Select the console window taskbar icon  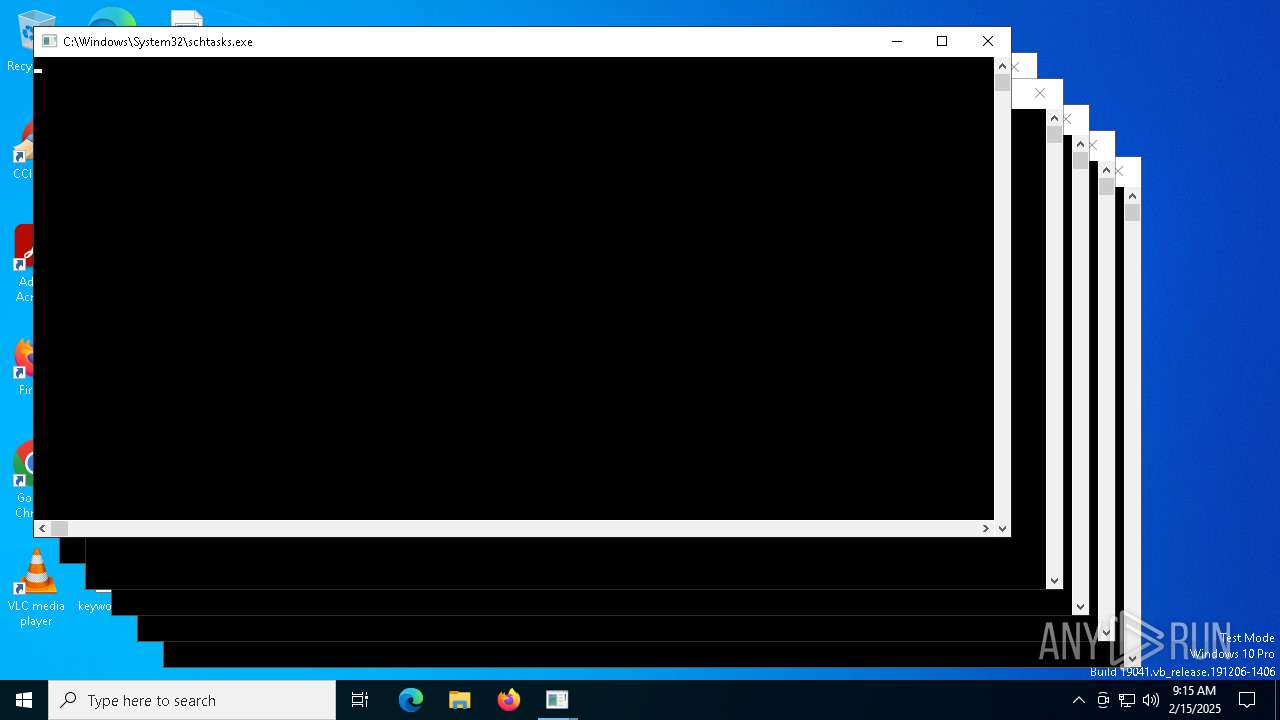pos(557,700)
